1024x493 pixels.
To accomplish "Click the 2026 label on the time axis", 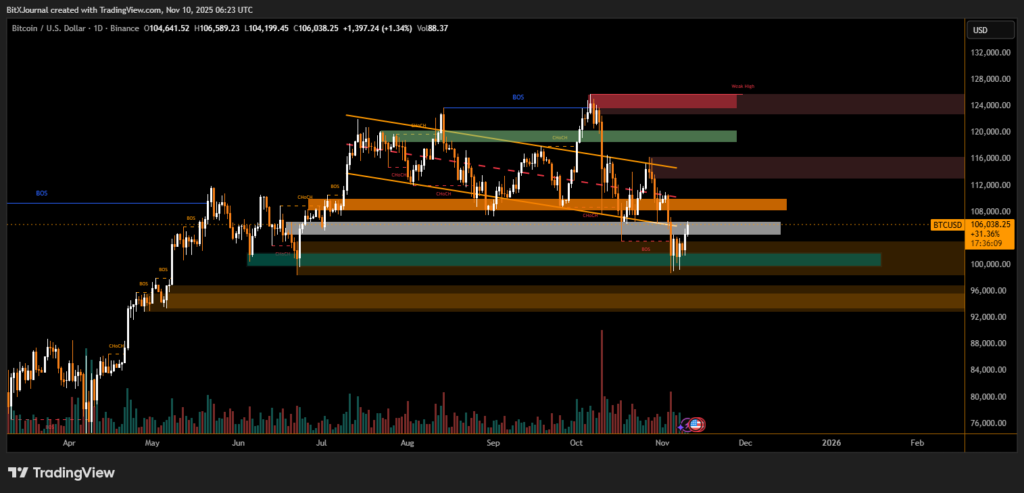I will click(830, 440).
